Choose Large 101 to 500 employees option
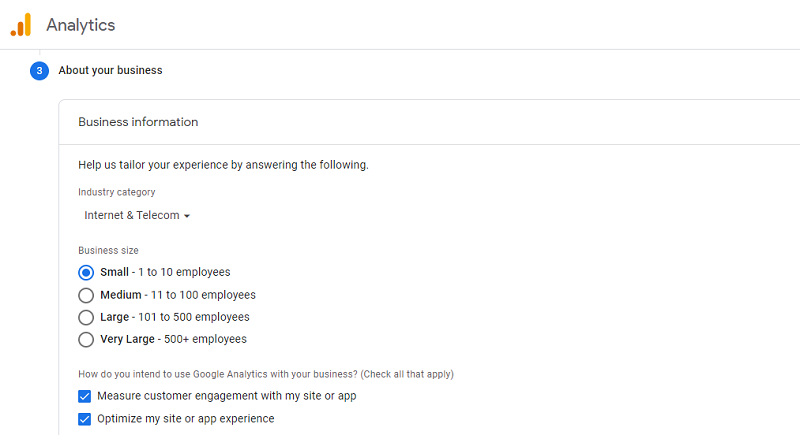 point(86,317)
